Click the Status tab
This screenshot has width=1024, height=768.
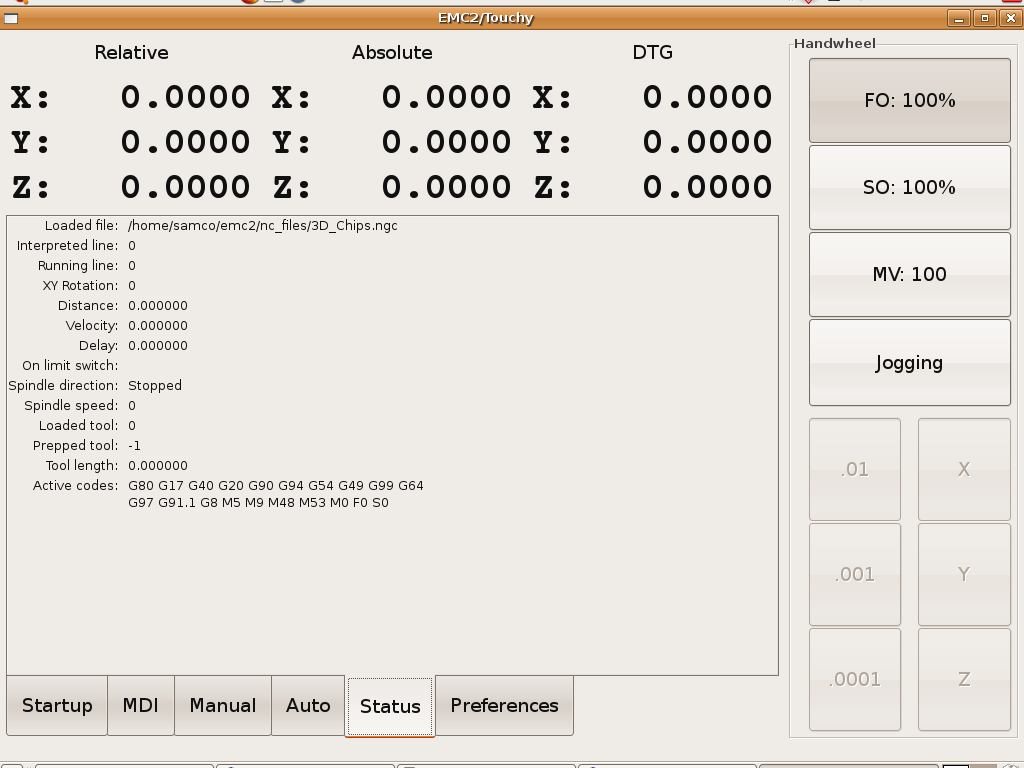pos(390,707)
